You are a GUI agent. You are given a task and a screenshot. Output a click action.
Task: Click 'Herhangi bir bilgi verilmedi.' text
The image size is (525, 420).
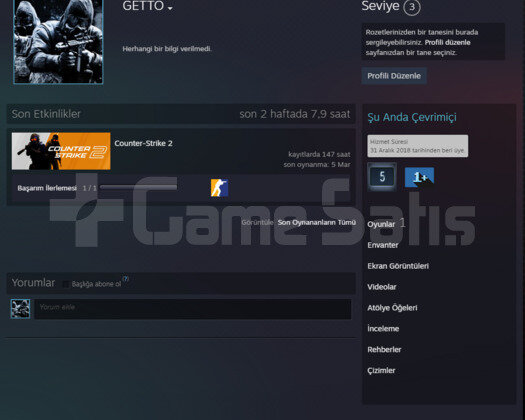(167, 49)
